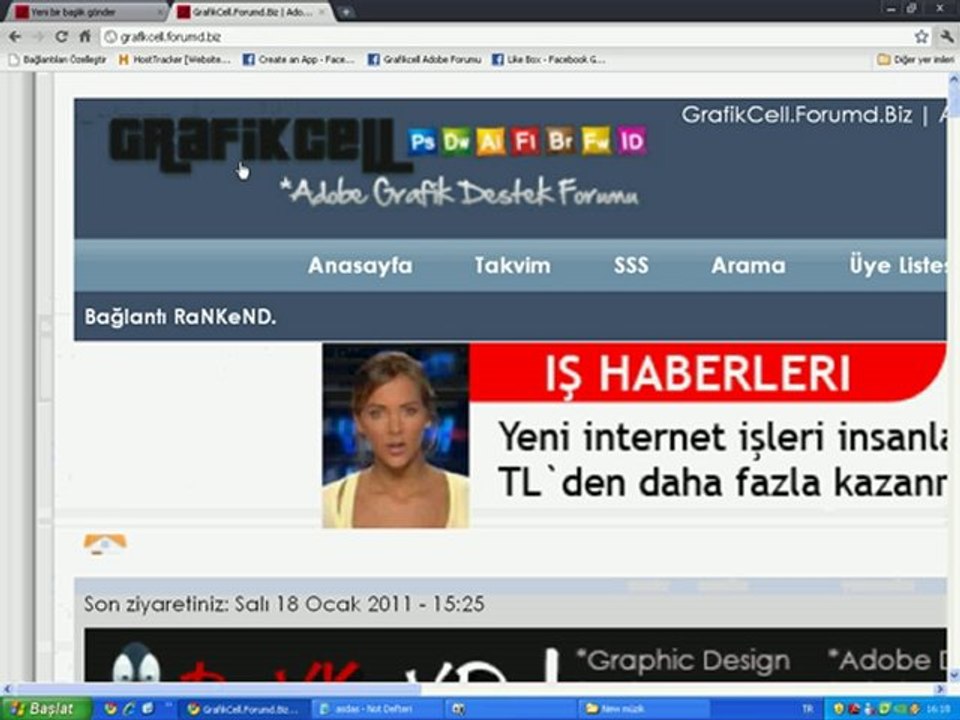Click Show Desktop quick launch icon
The width and height of the screenshot is (960, 720).
click(x=148, y=709)
